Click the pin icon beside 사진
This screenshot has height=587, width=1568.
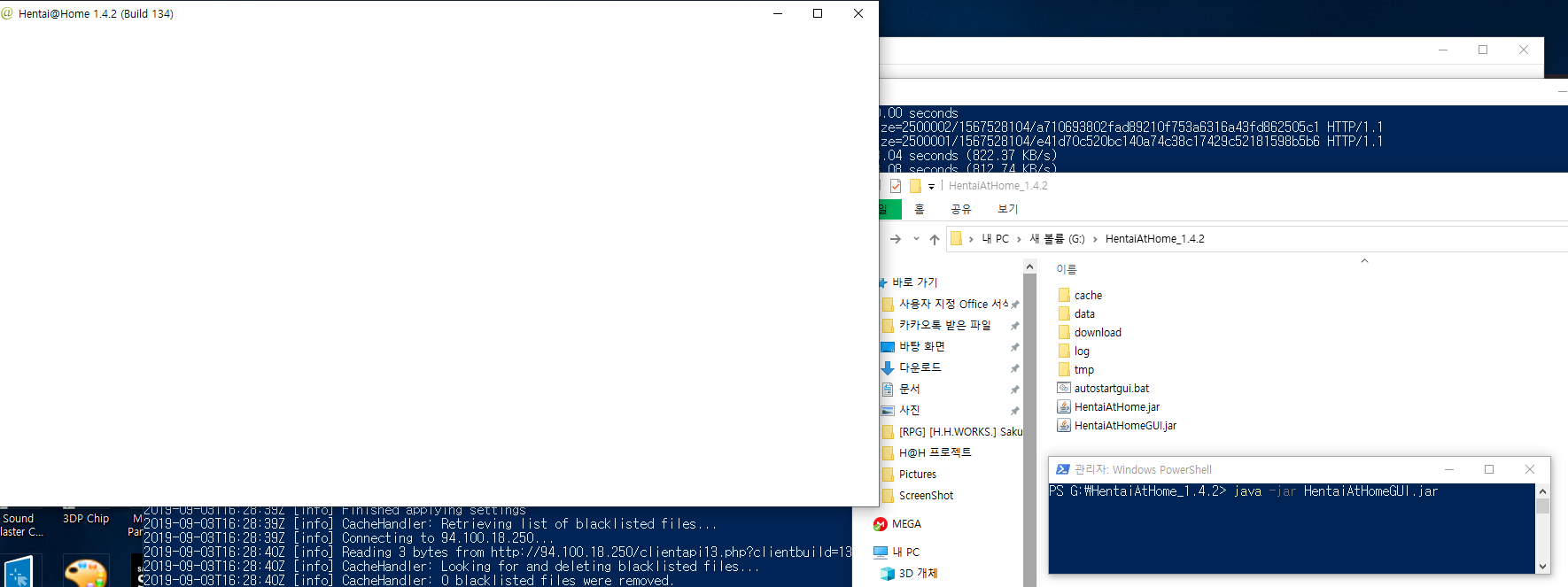1014,411
